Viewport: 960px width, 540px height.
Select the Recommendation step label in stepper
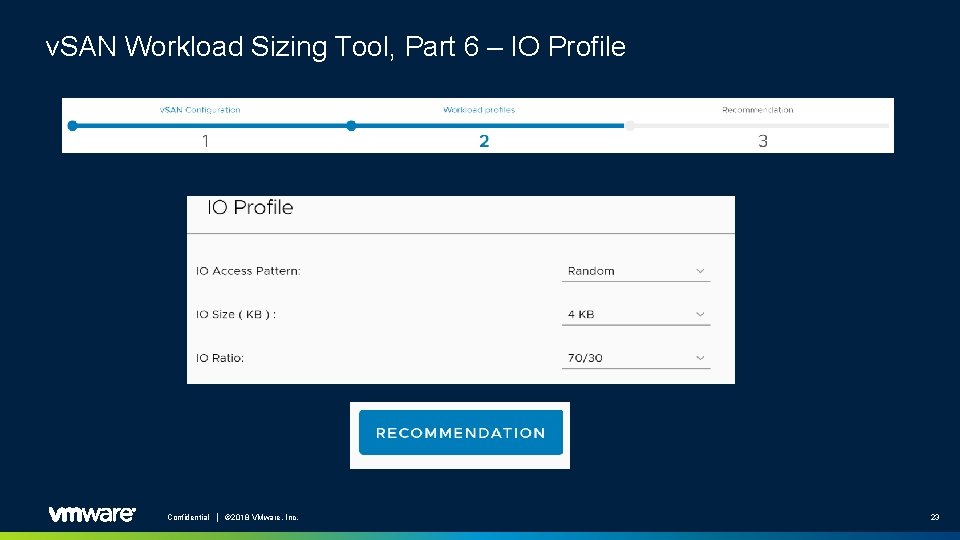click(x=757, y=110)
